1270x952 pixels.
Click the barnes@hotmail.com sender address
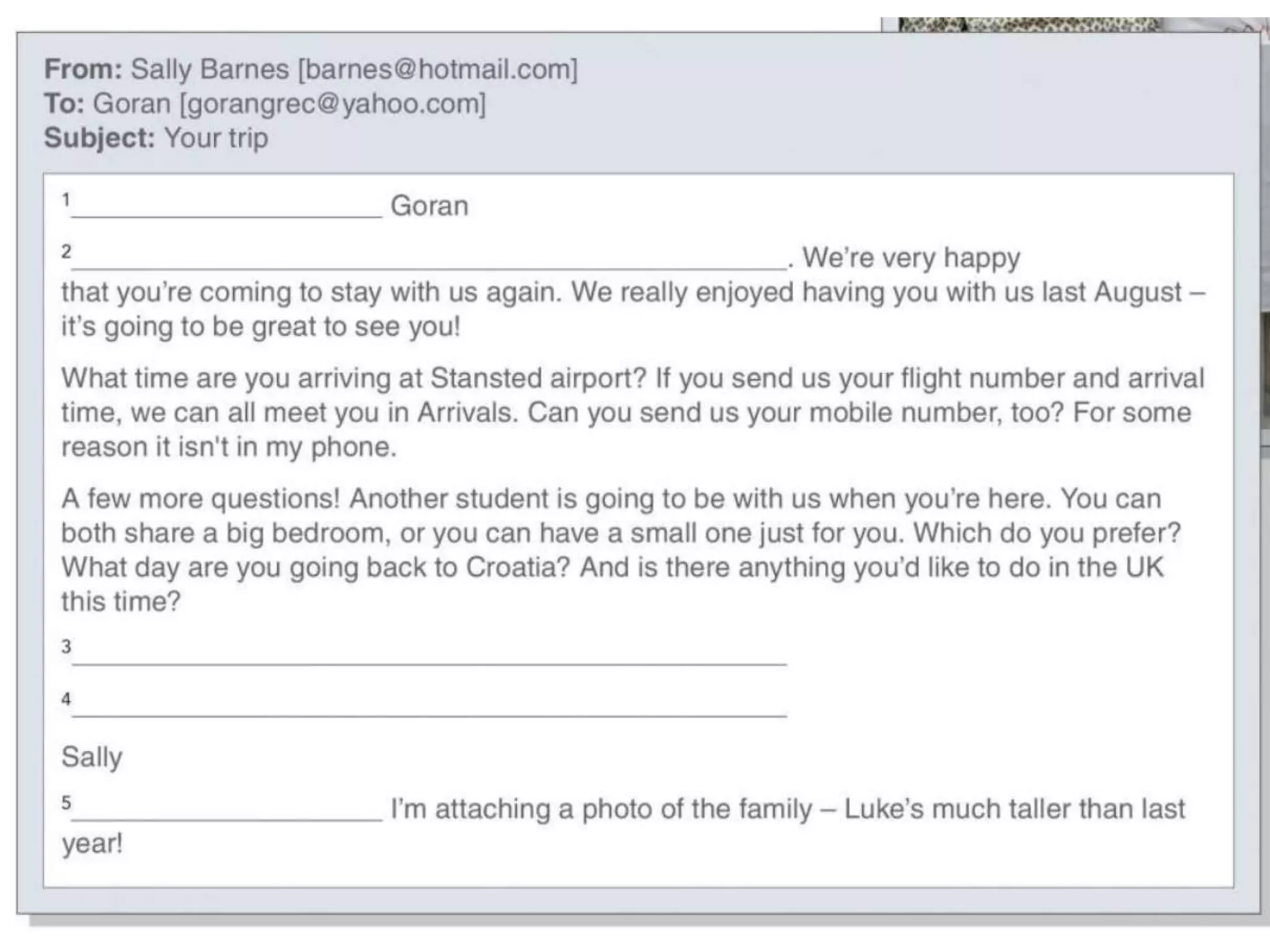tap(438, 69)
